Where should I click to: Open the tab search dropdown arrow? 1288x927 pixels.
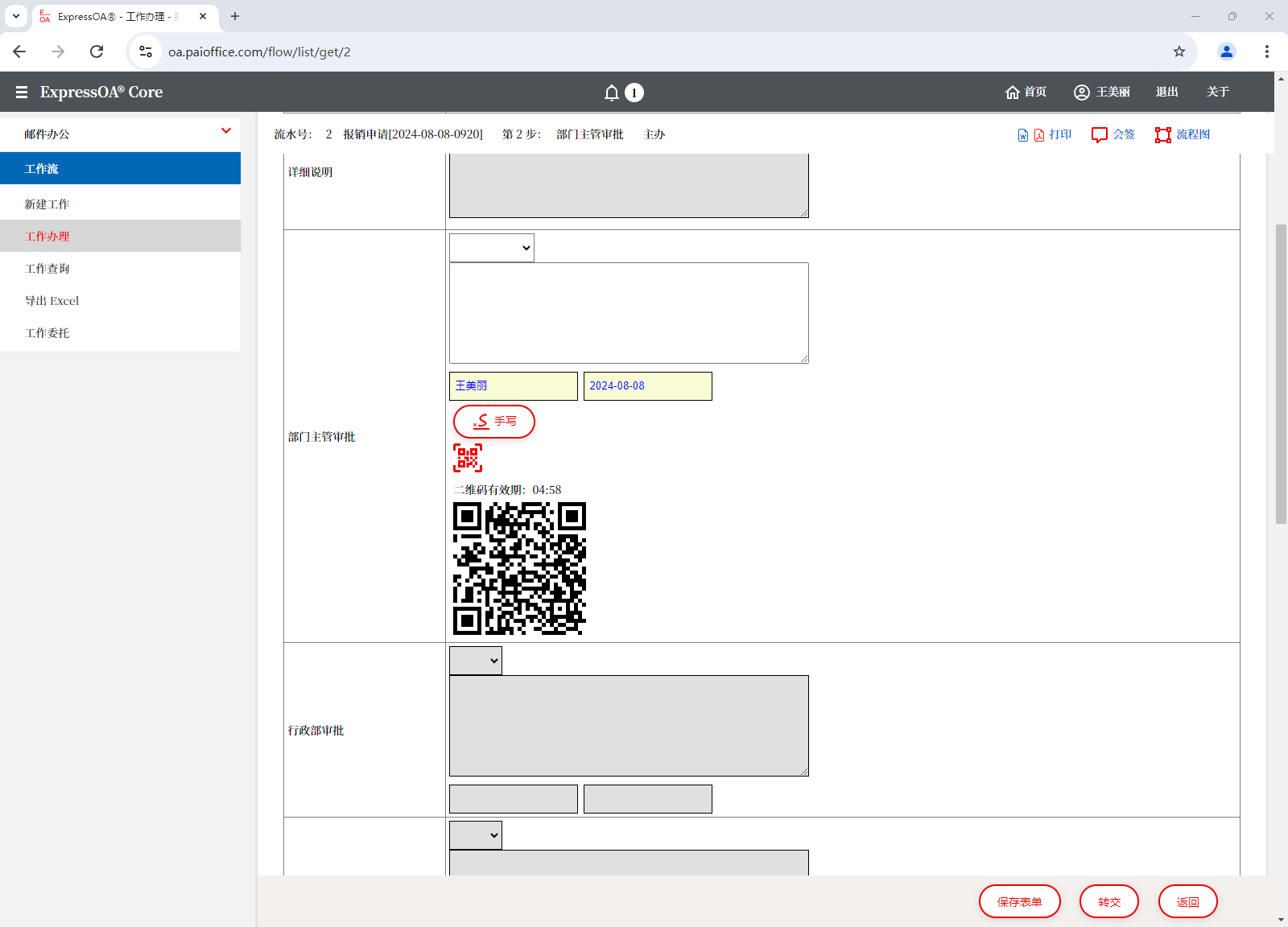(16, 16)
